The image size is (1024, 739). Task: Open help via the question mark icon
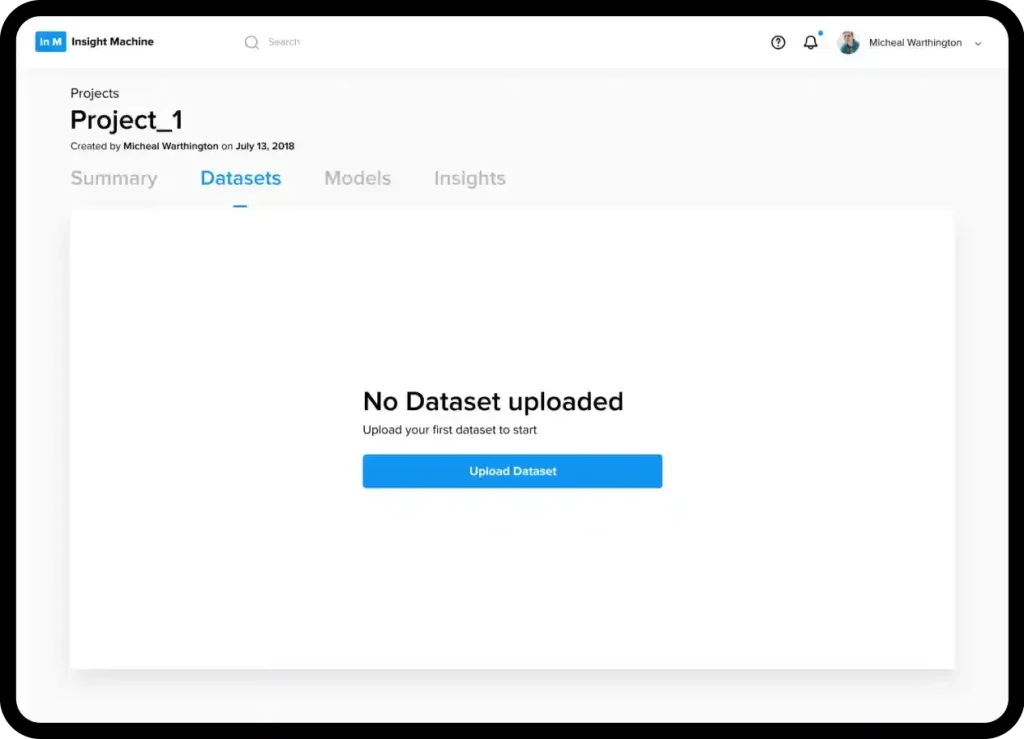click(x=778, y=43)
